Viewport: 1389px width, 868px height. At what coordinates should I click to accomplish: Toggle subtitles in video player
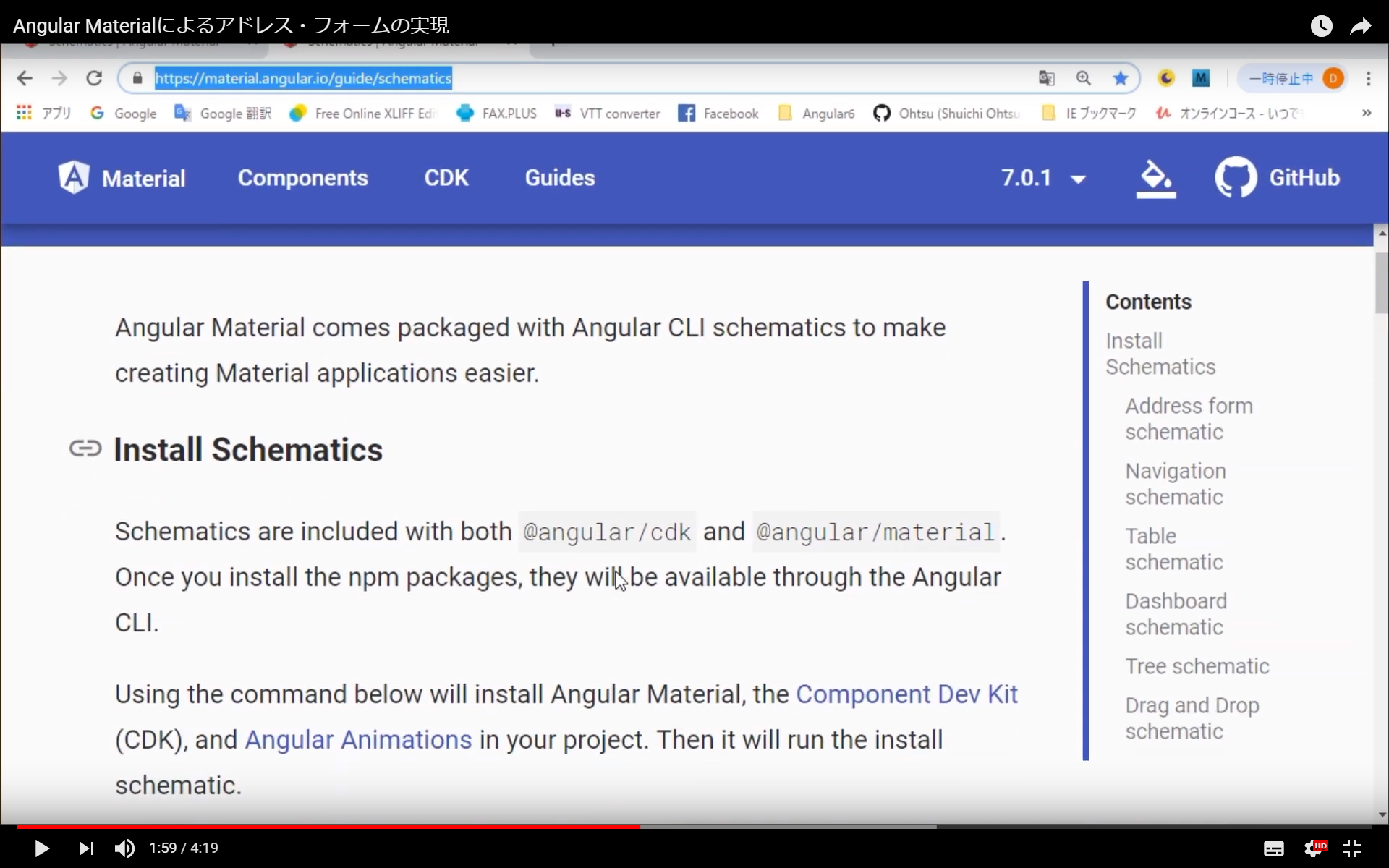pyautogui.click(x=1273, y=848)
